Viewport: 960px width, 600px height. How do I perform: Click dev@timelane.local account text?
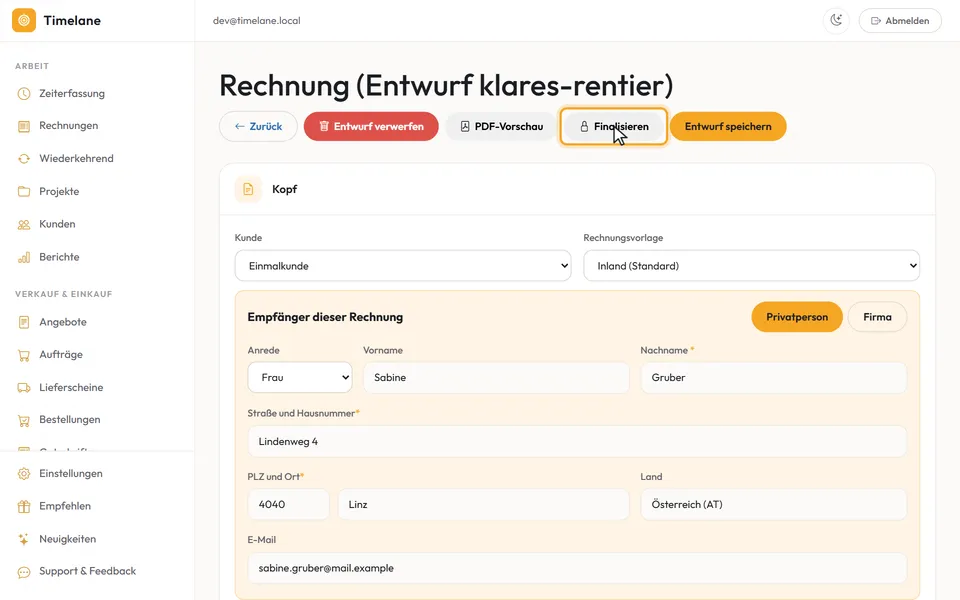[x=257, y=21]
